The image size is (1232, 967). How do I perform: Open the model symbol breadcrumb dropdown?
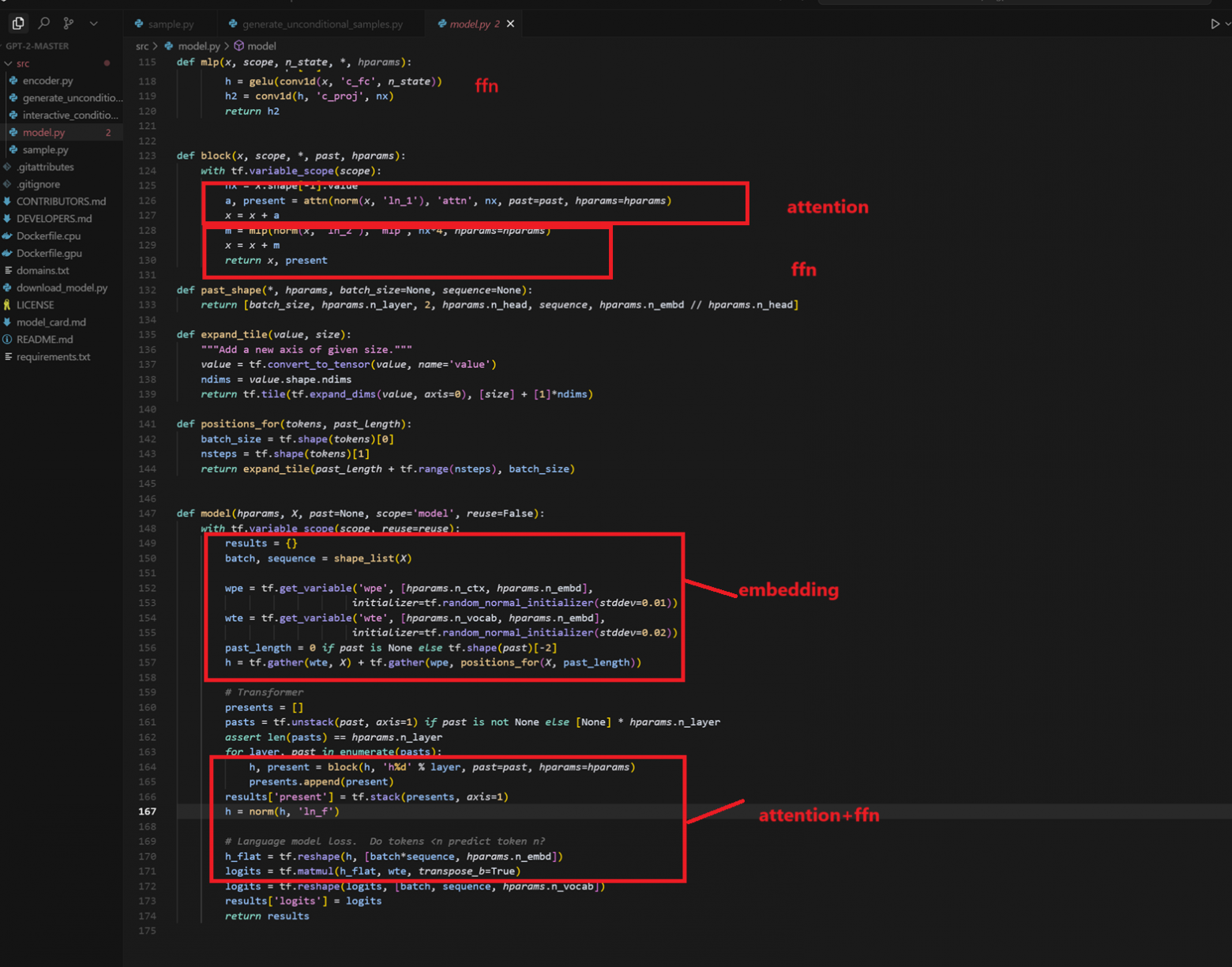[x=261, y=46]
